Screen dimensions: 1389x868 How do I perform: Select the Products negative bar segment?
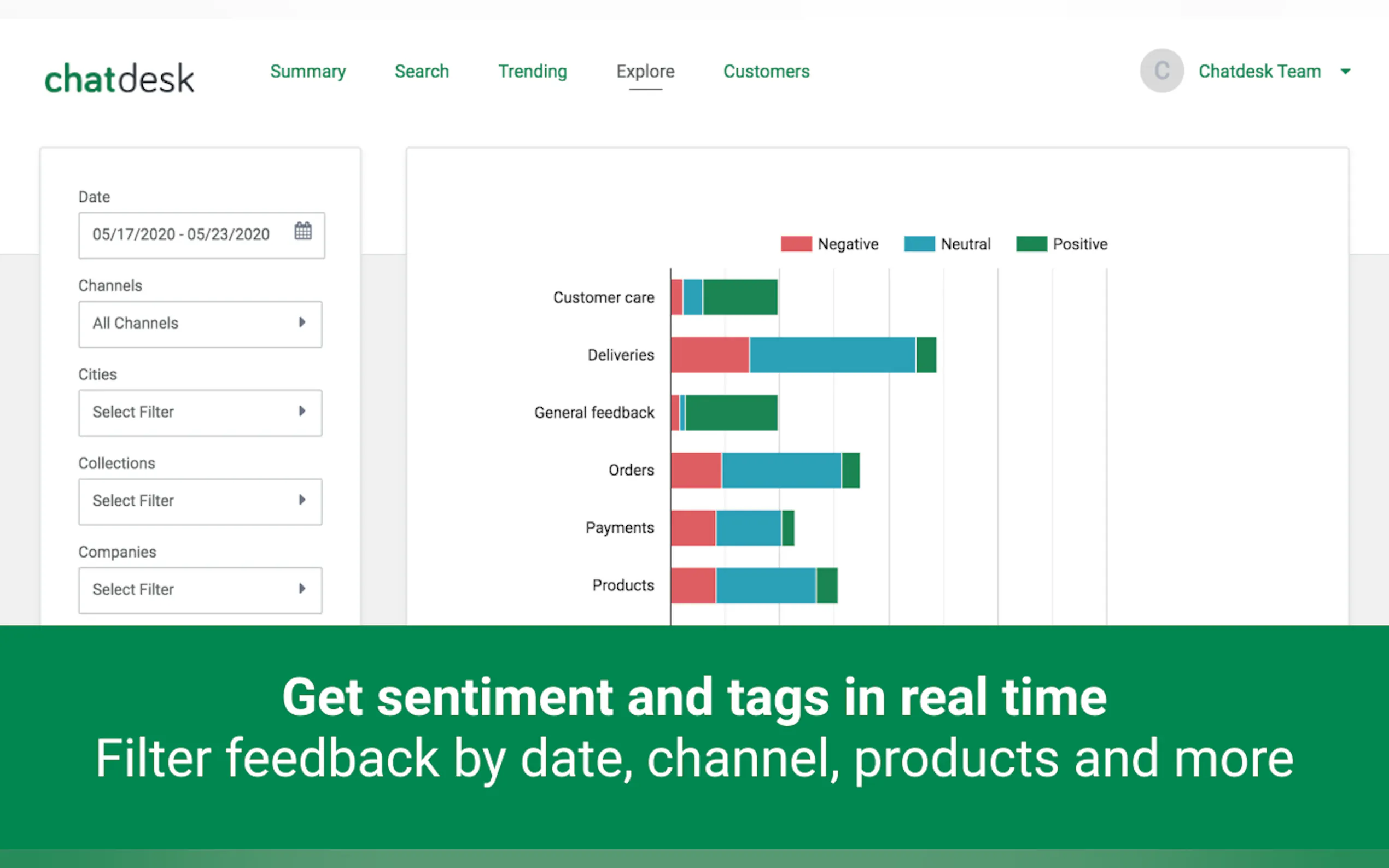pyautogui.click(x=693, y=585)
